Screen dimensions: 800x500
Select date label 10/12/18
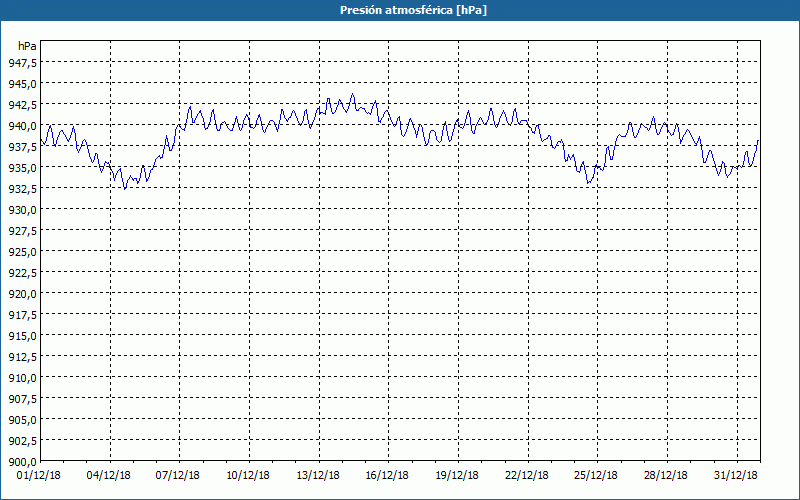247,475
